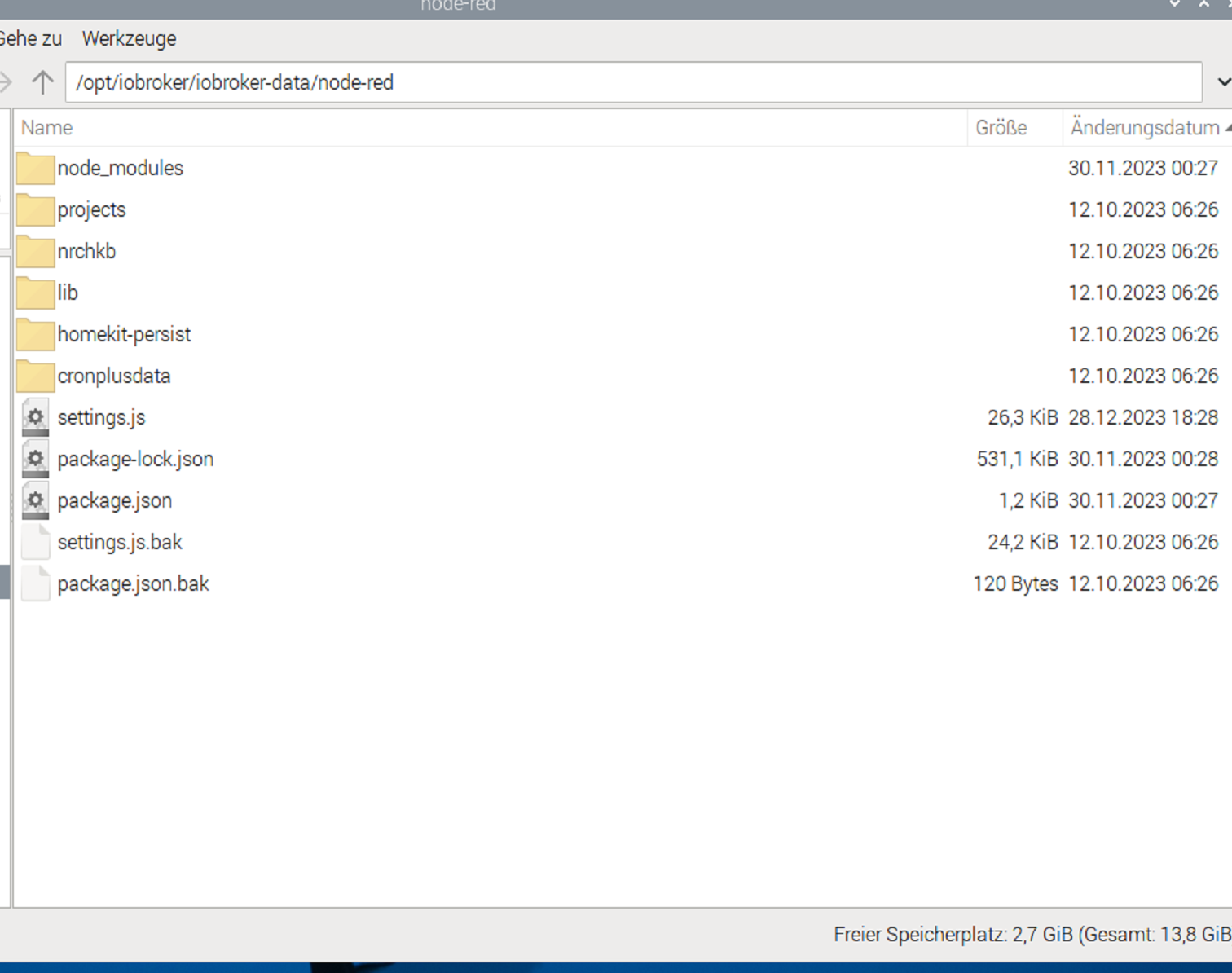Select the cronplusdata folder icon
Viewport: 1232px width, 973px height.
point(35,376)
